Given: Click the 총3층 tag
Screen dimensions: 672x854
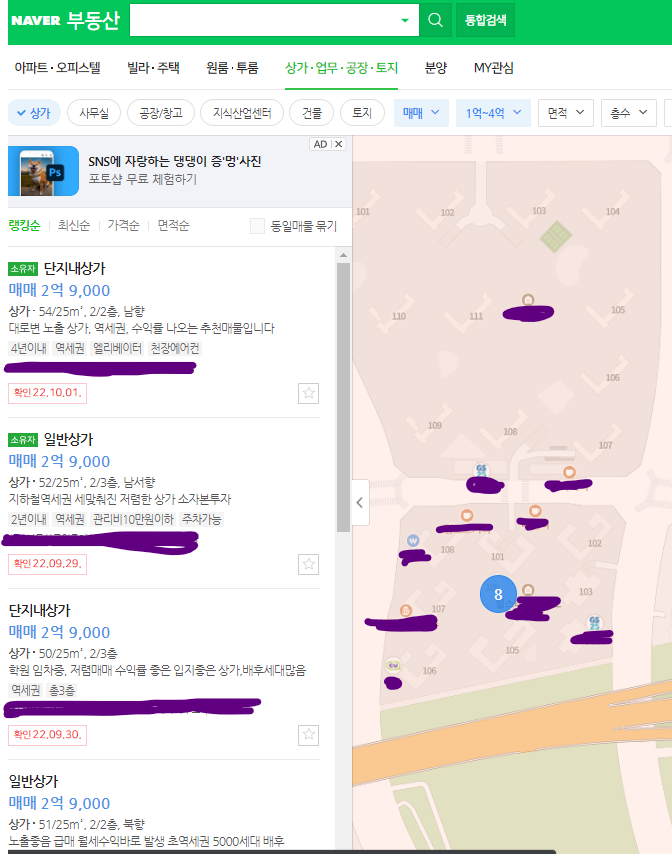Looking at the screenshot, I should tap(62, 690).
